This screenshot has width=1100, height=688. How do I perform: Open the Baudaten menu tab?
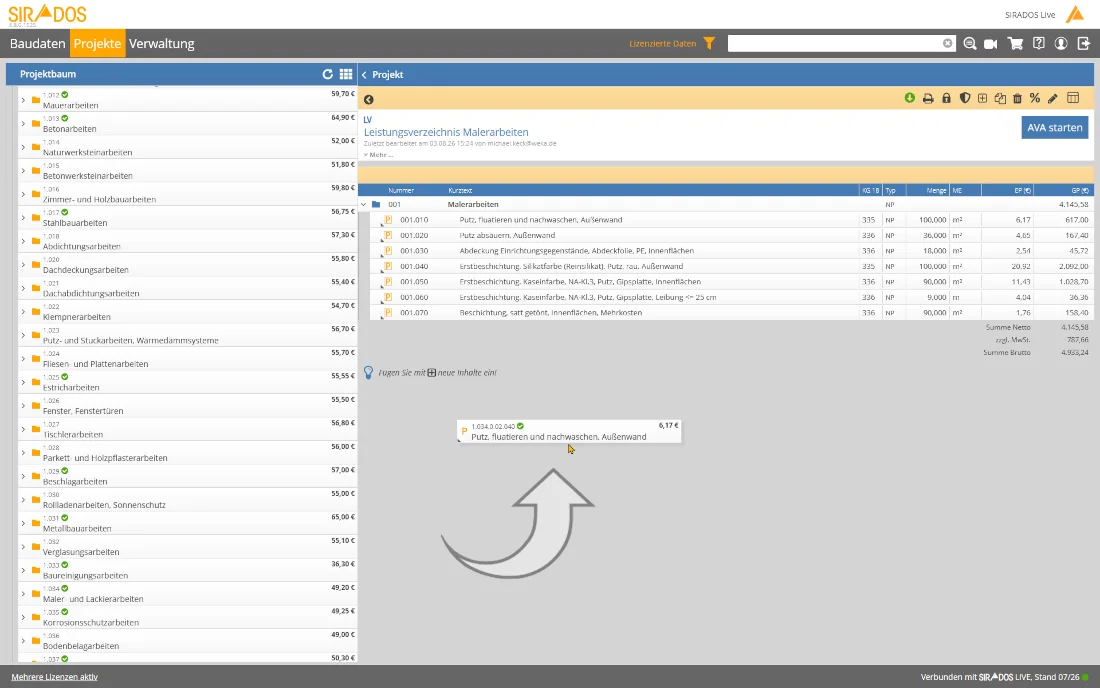37,43
